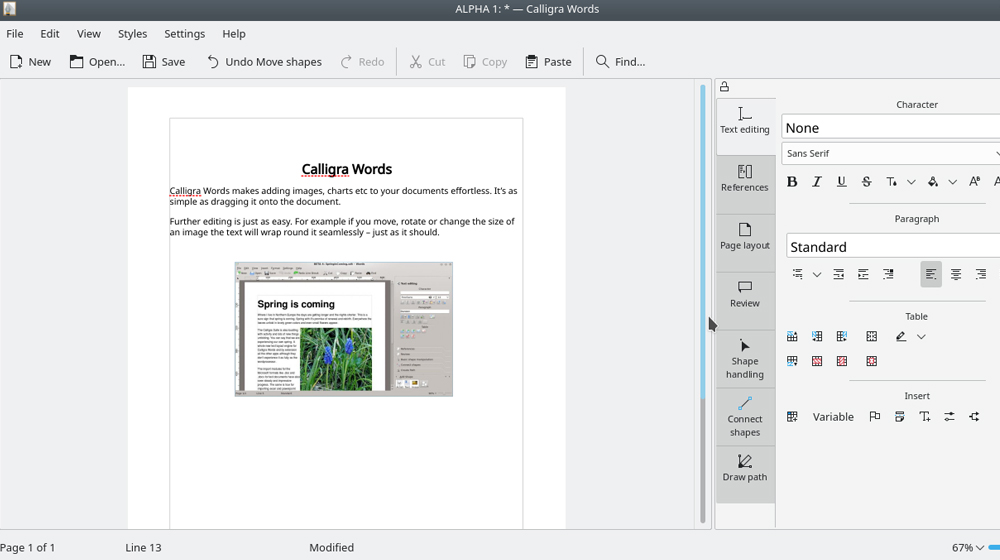
Task: Click the split cells icon
Action: point(872,361)
